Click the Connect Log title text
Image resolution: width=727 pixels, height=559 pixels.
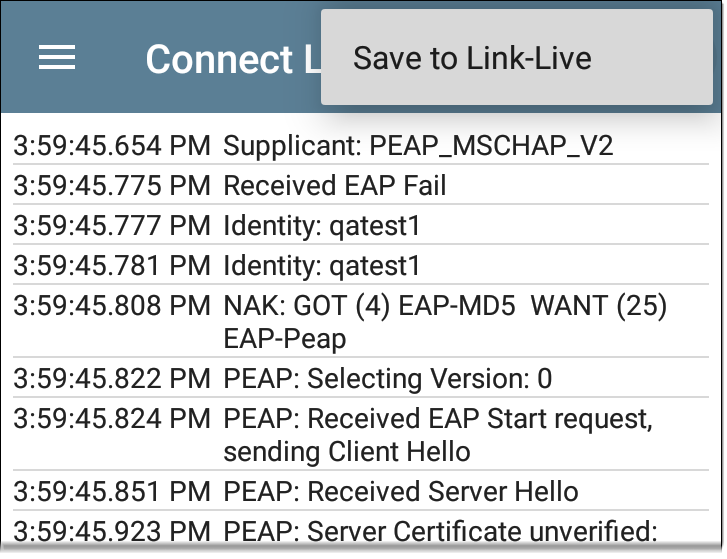point(233,59)
